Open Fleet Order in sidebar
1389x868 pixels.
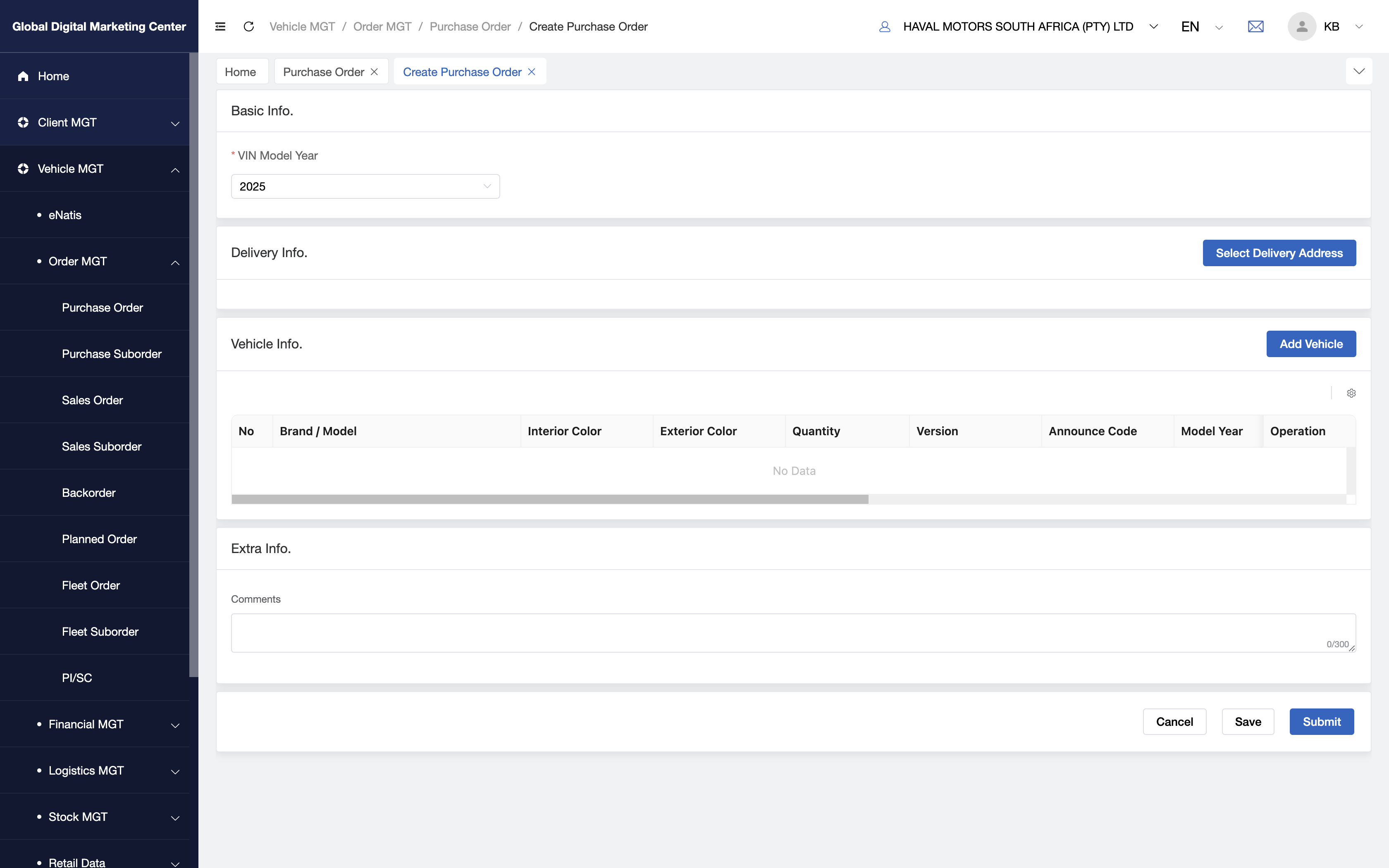click(95, 586)
